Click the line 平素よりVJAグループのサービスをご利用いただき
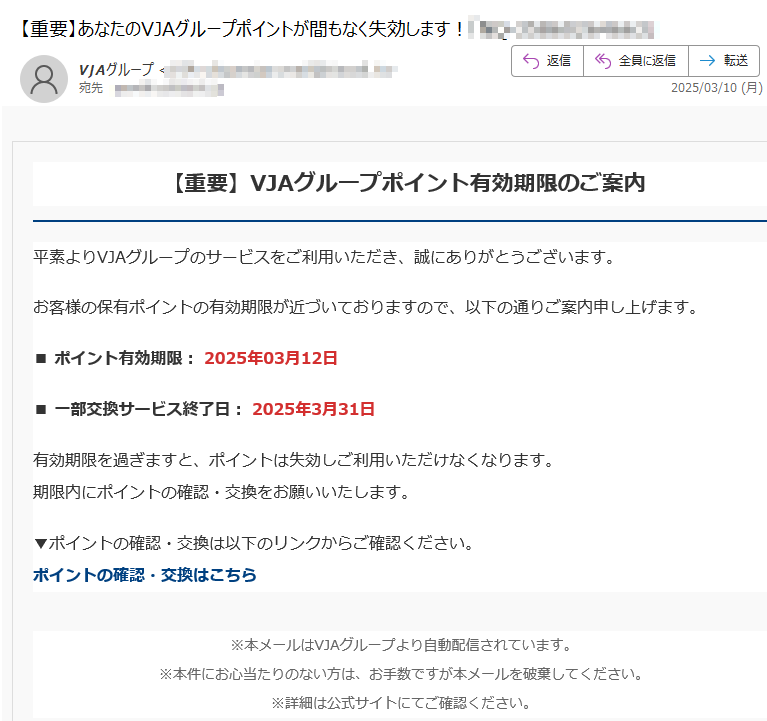Viewport: 767px width, 721px height. 324,257
